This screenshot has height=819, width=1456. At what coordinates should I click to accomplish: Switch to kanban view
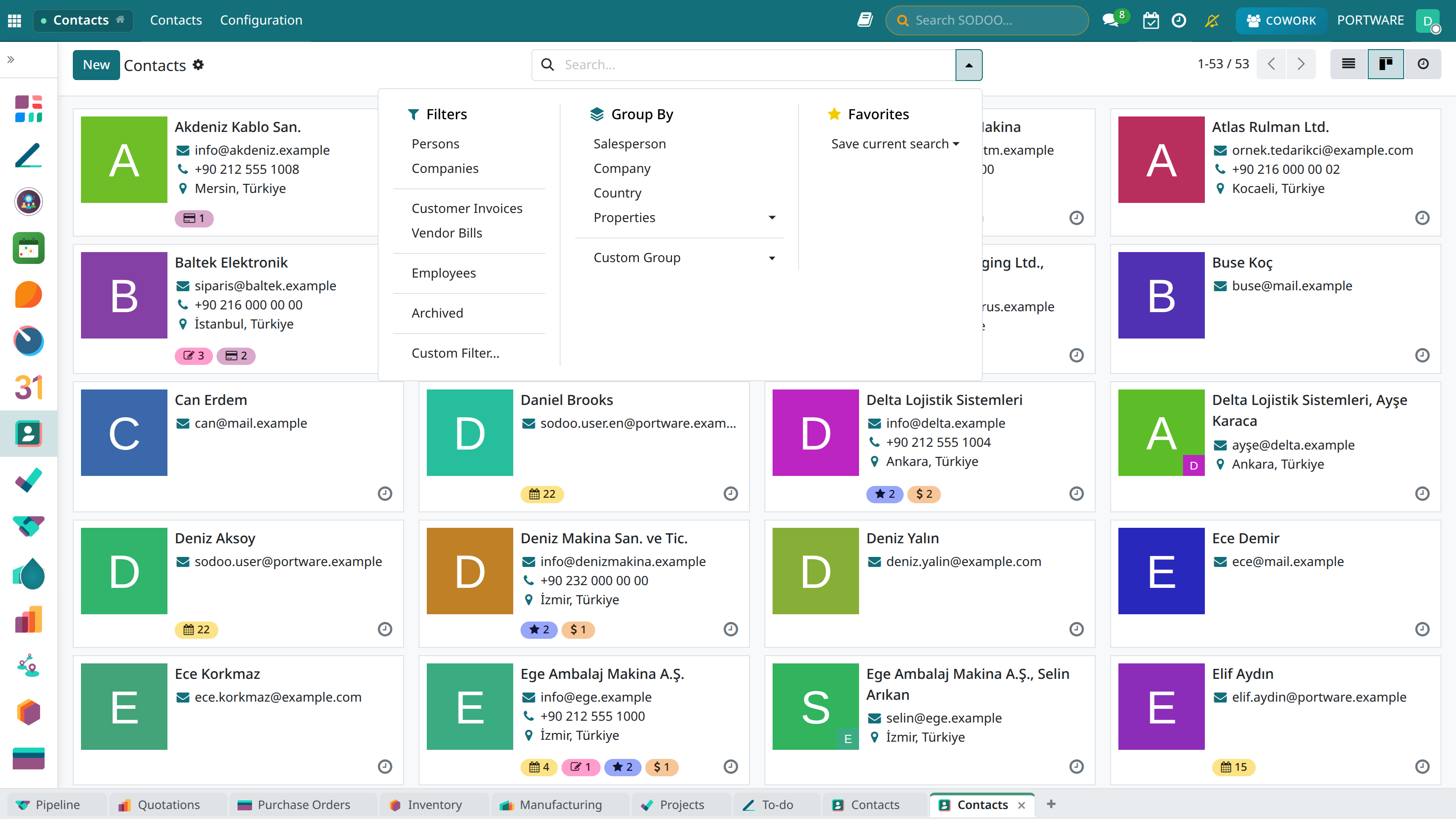pyautogui.click(x=1386, y=64)
